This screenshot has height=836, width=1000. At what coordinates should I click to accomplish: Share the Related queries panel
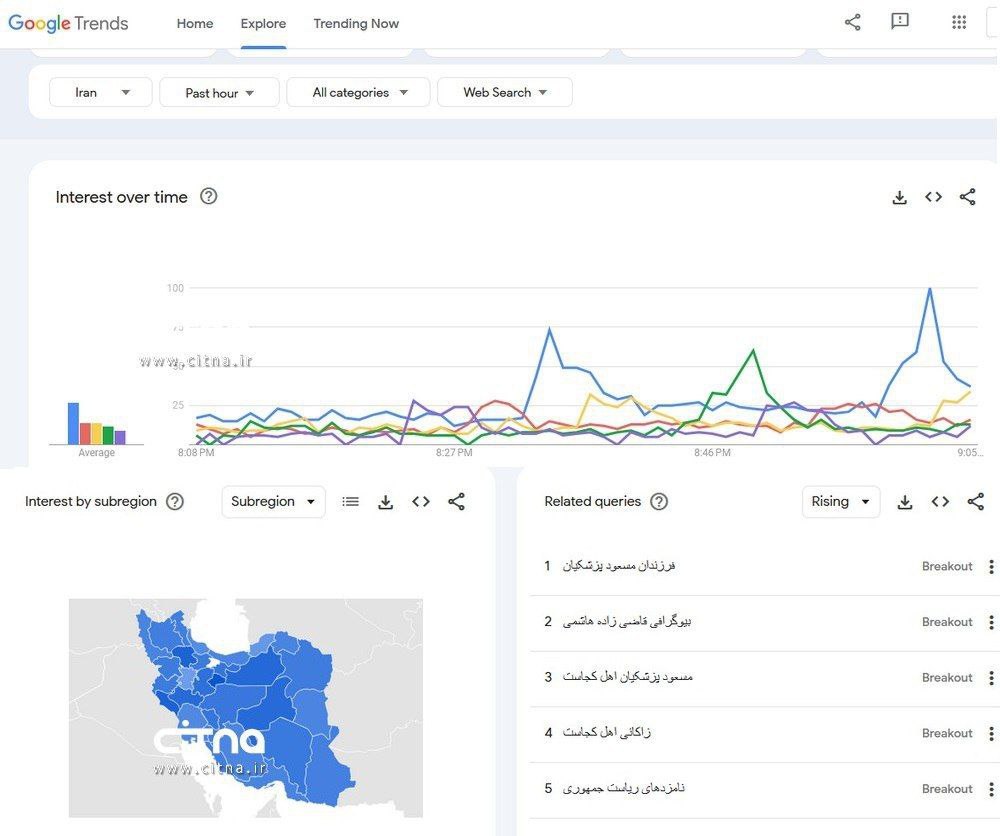(x=975, y=501)
